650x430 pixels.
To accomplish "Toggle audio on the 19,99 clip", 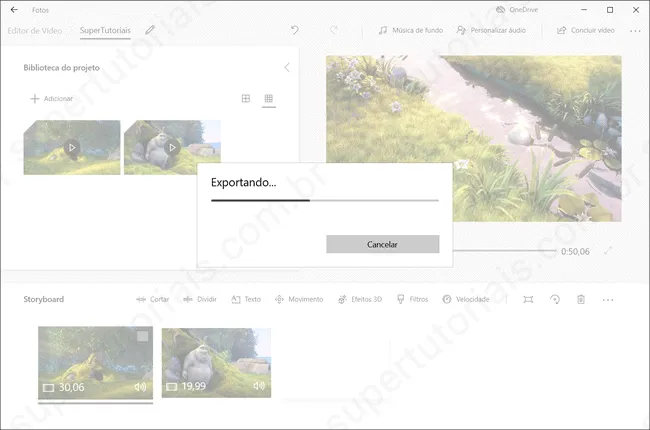I will tap(259, 386).
